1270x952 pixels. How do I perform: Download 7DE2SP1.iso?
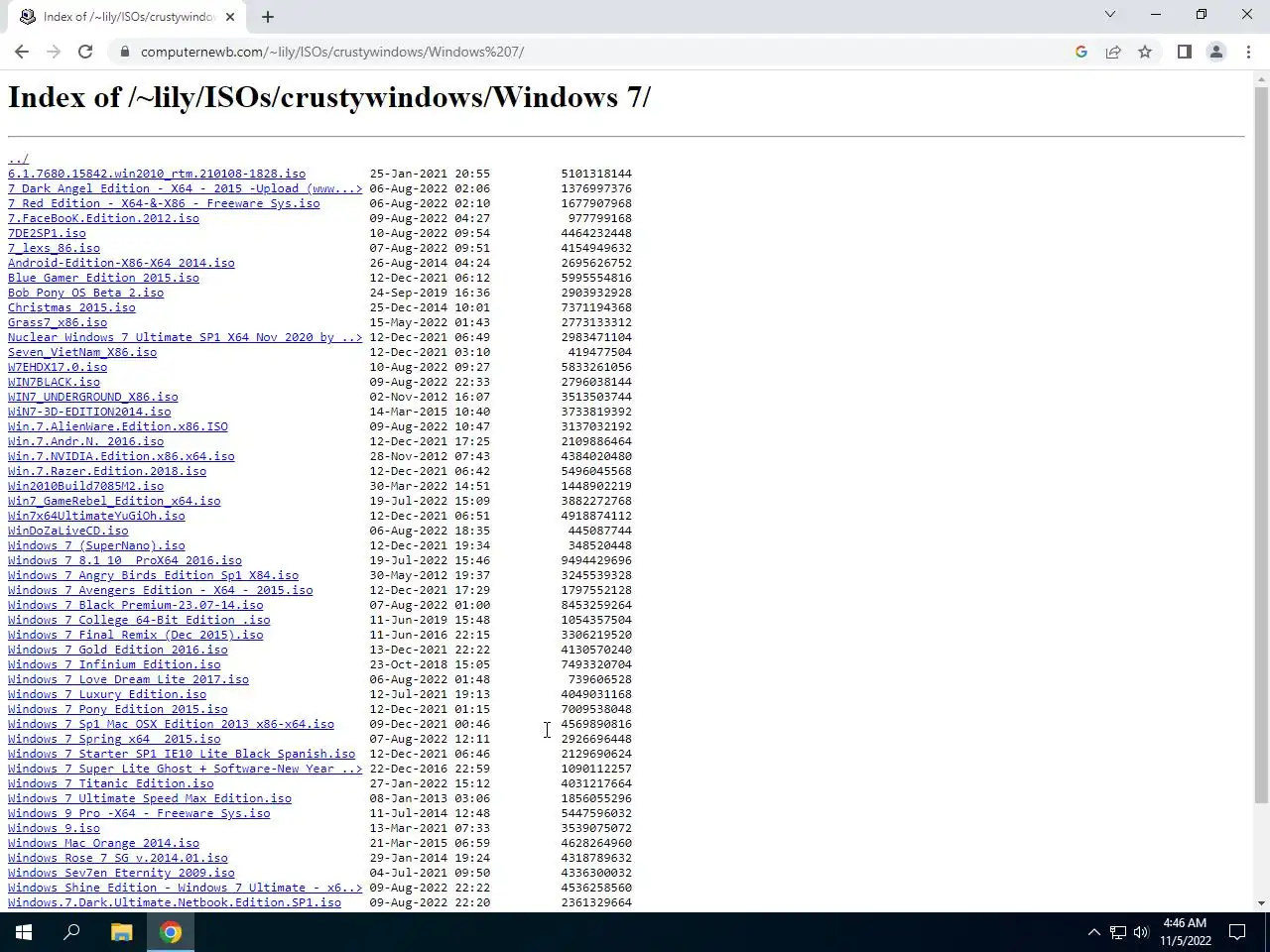[47, 233]
